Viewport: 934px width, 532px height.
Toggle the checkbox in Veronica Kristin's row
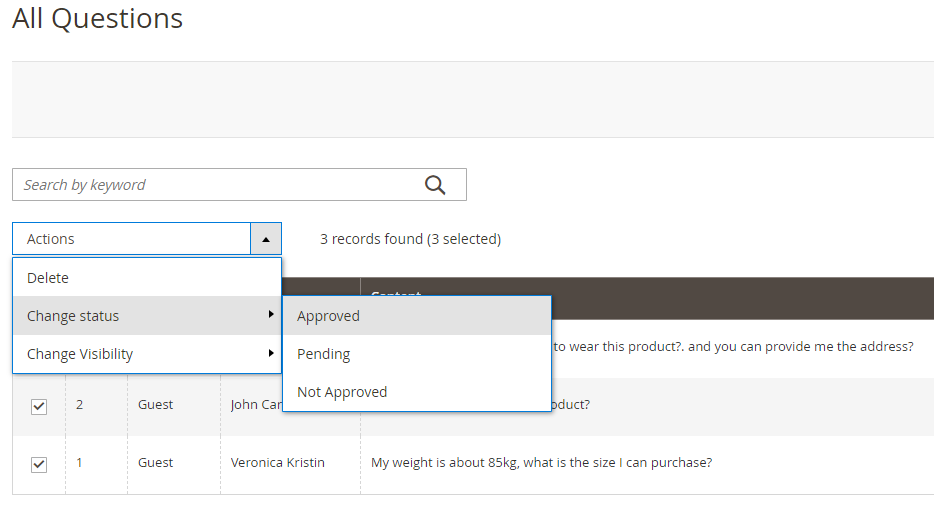[39, 464]
